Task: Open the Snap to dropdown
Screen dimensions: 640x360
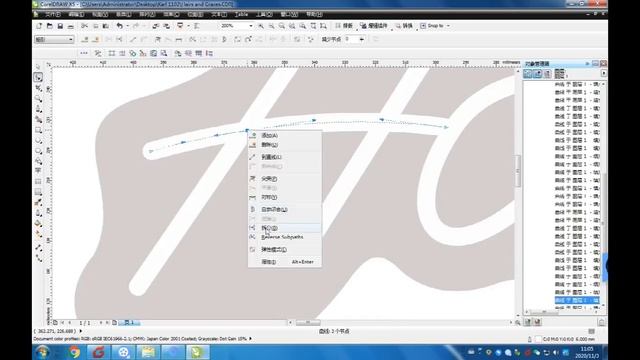Action: (448, 26)
